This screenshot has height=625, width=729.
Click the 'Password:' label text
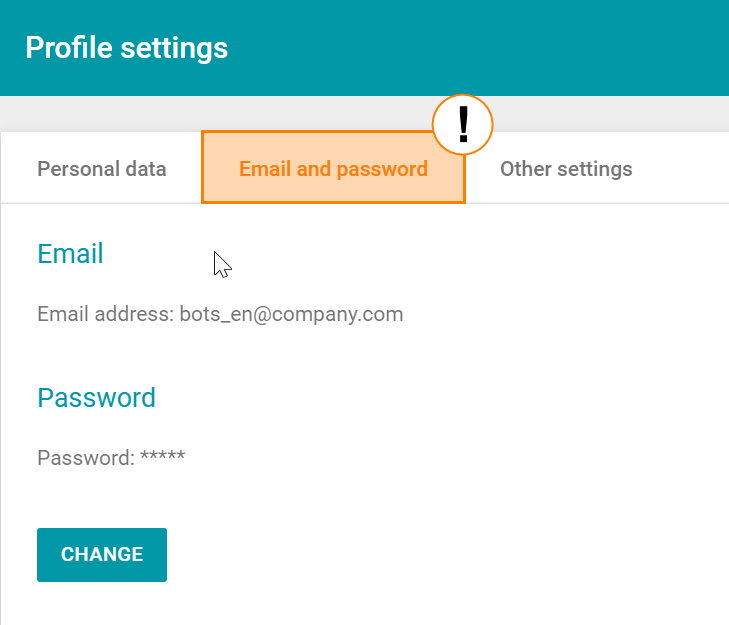85,458
